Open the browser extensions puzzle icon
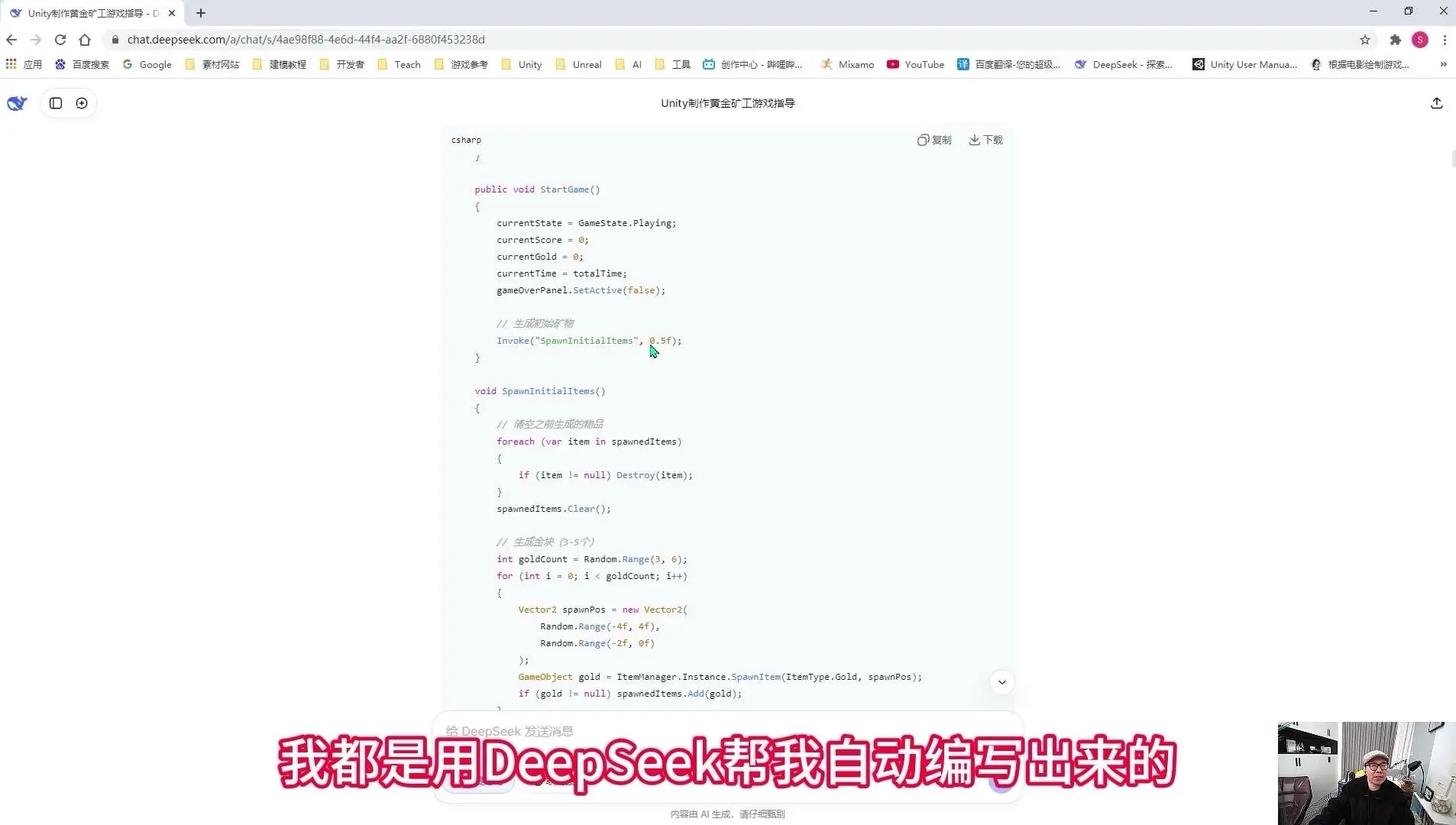This screenshot has width=1456, height=825. [1395, 40]
